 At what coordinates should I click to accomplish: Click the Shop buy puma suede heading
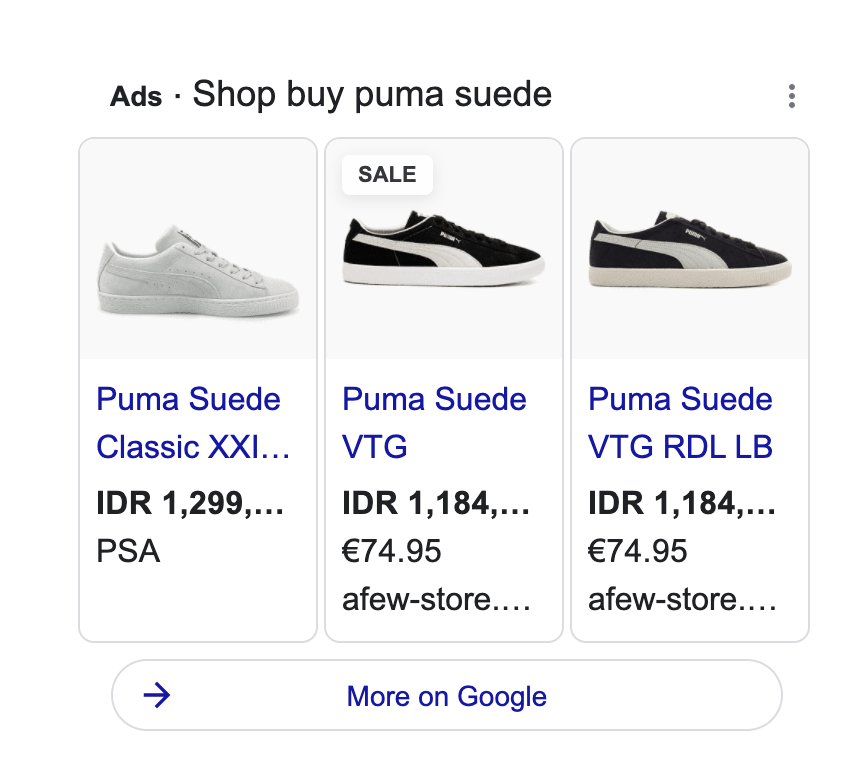(372, 95)
